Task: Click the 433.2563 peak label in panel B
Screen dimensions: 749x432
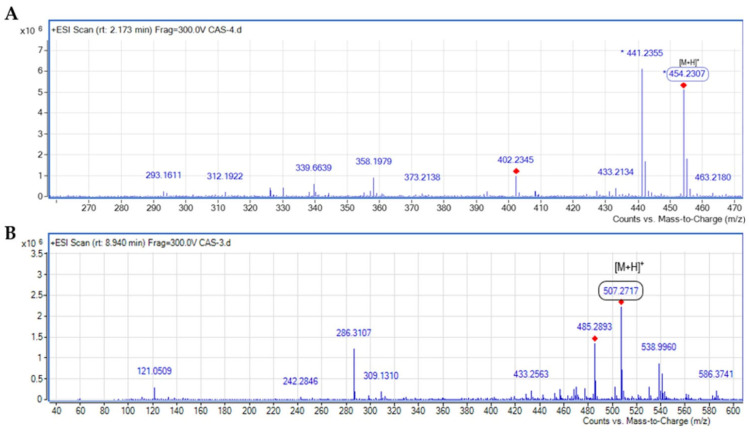Action: tap(531, 374)
